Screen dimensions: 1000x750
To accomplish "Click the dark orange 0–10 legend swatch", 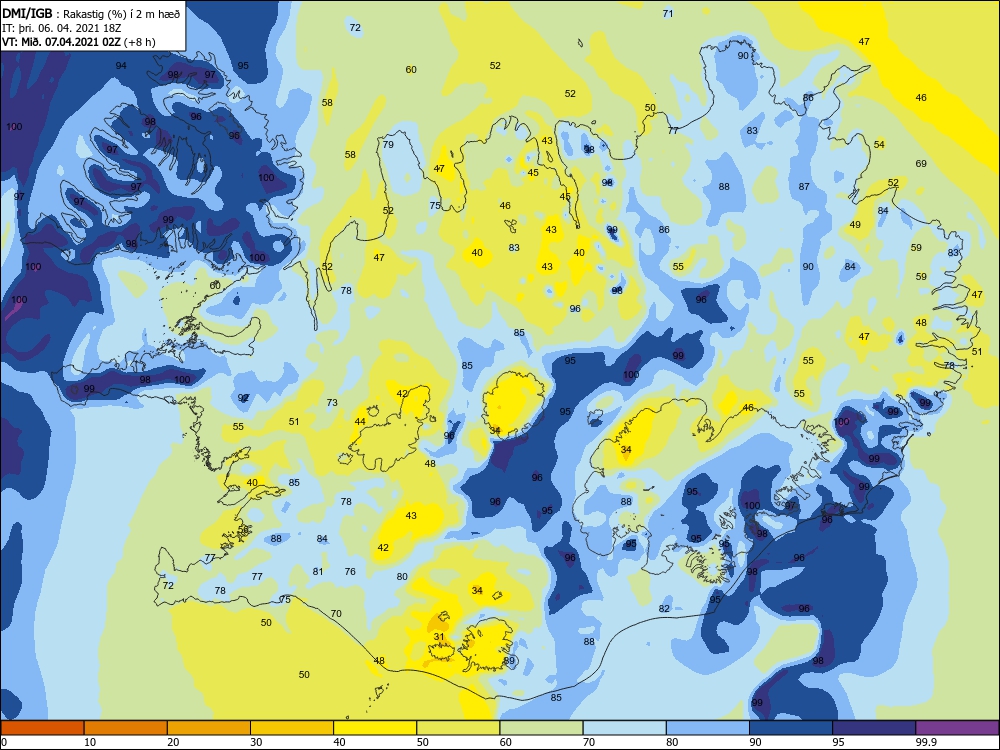I will point(42,728).
